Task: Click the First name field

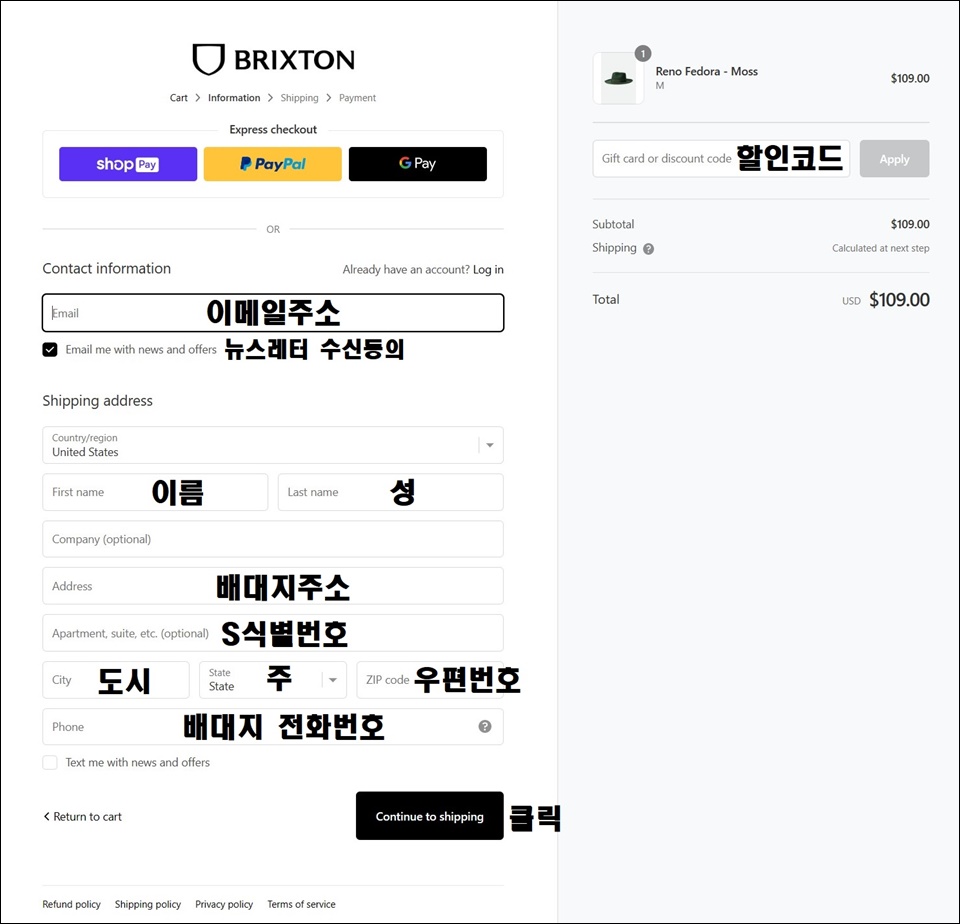Action: coord(155,492)
